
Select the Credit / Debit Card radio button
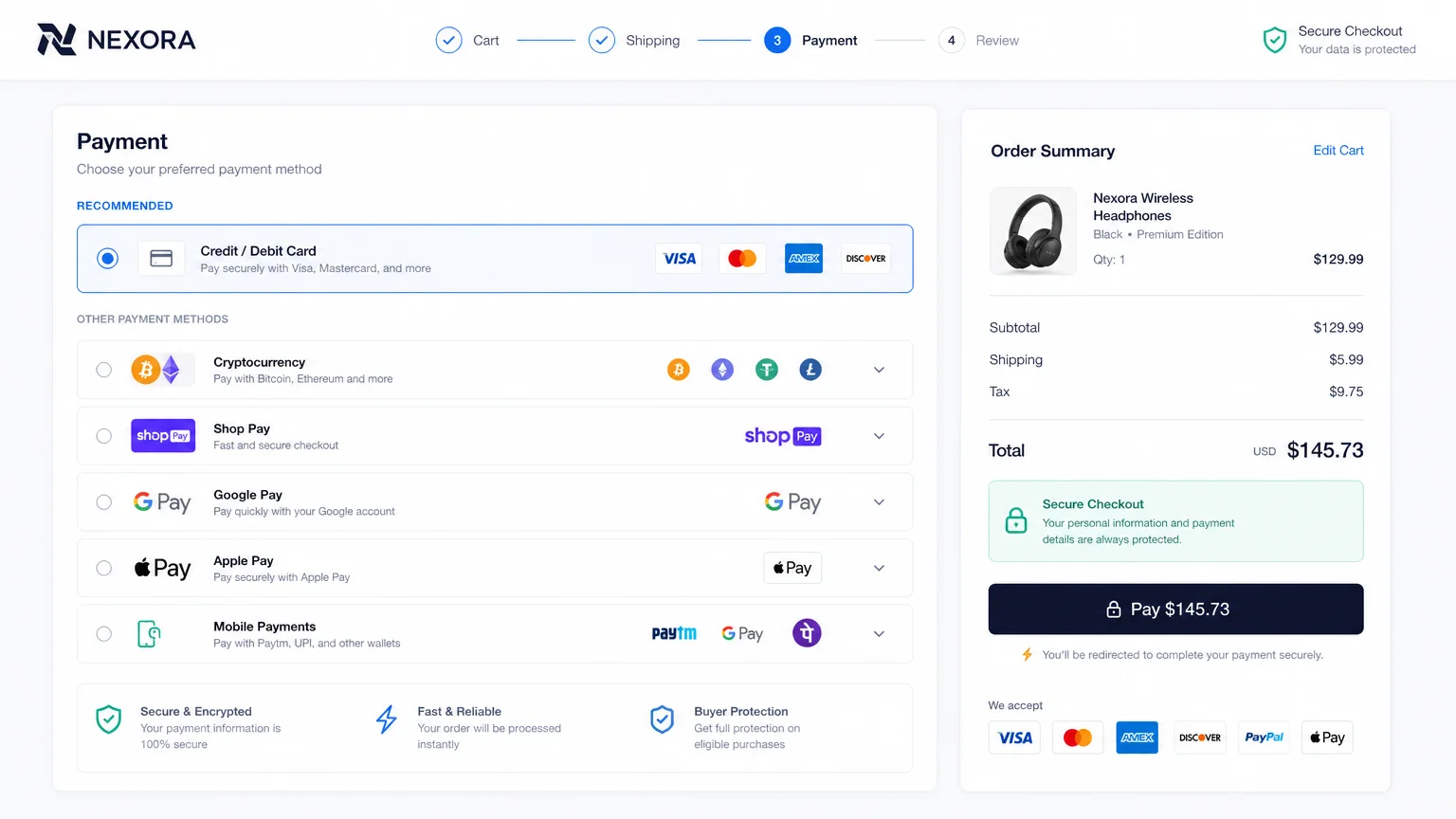(x=108, y=259)
